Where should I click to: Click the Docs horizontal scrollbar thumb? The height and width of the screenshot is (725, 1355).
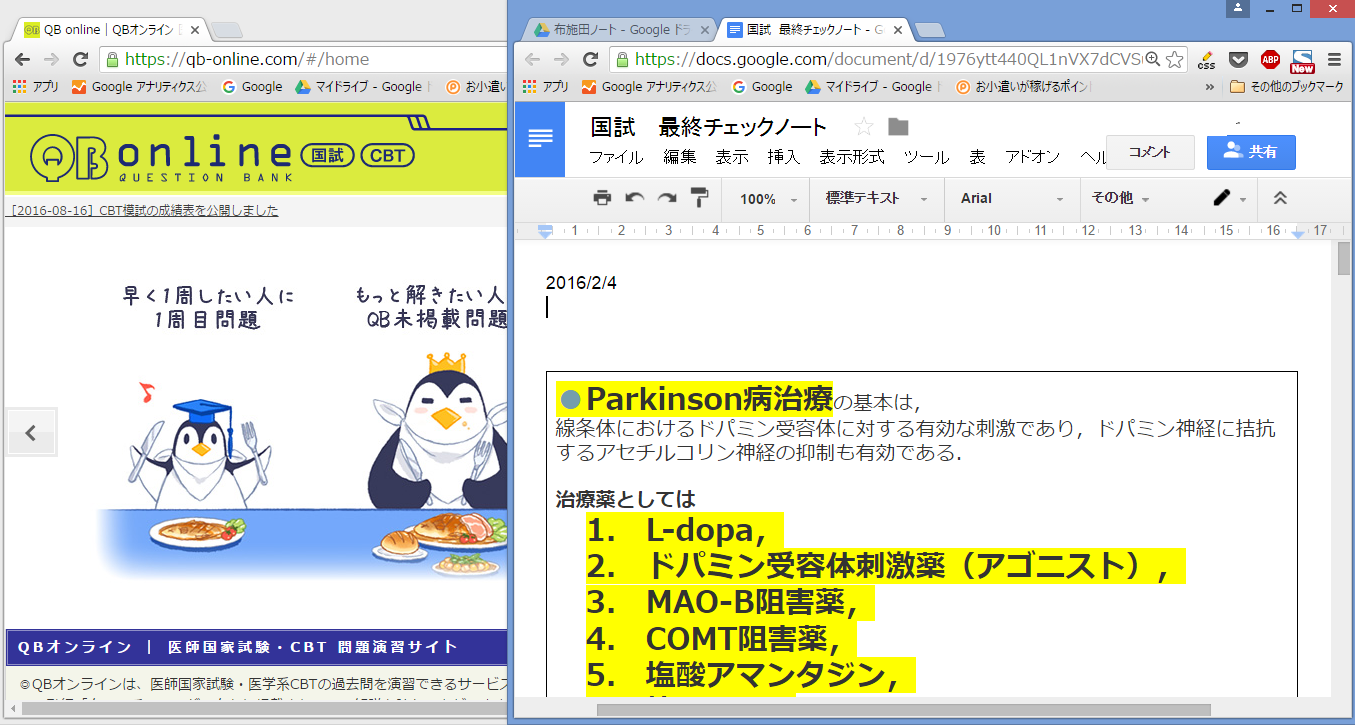pos(903,710)
